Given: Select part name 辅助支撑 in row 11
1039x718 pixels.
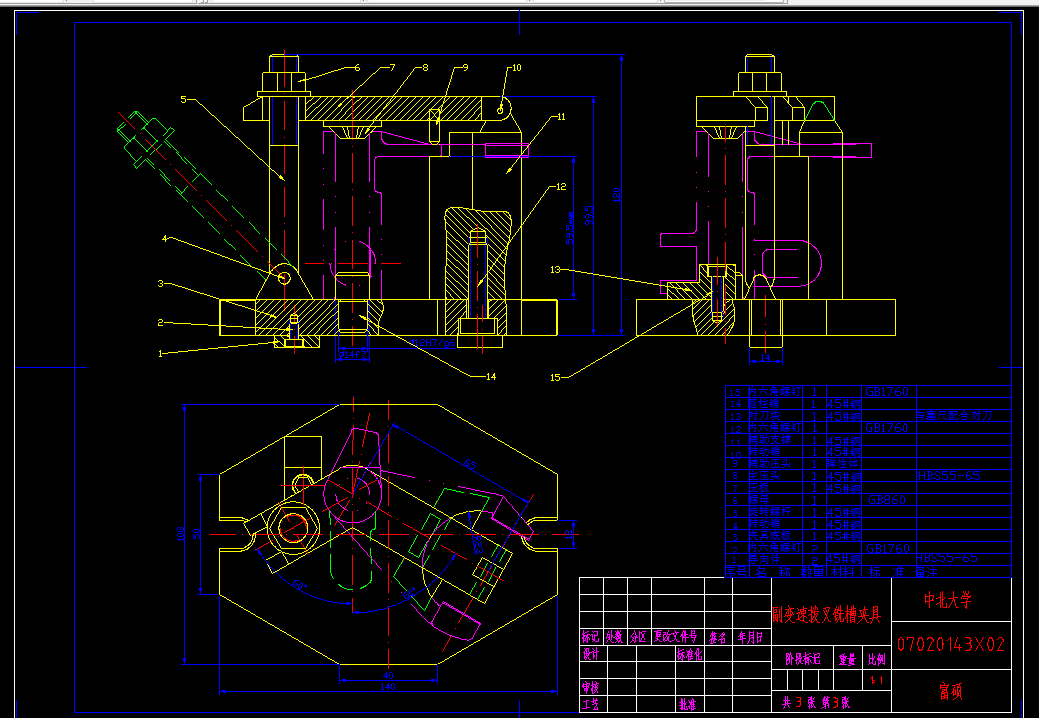Looking at the screenshot, I should coord(769,440).
